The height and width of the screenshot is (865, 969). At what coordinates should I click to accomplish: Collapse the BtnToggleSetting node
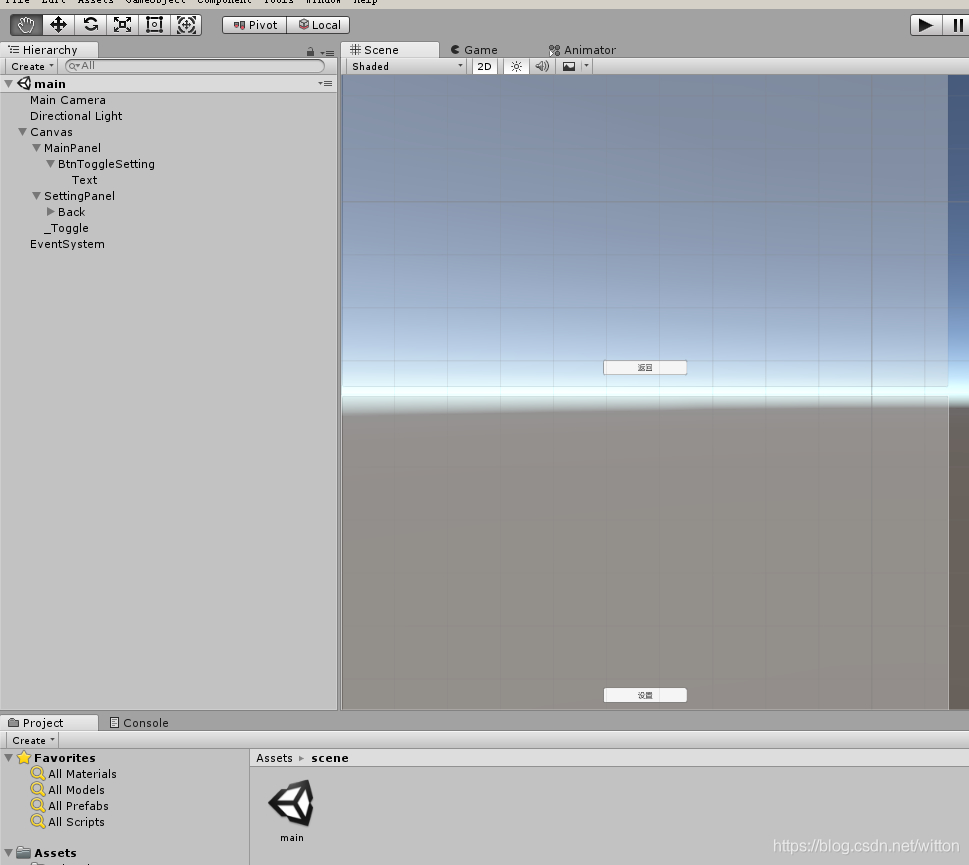coord(51,164)
